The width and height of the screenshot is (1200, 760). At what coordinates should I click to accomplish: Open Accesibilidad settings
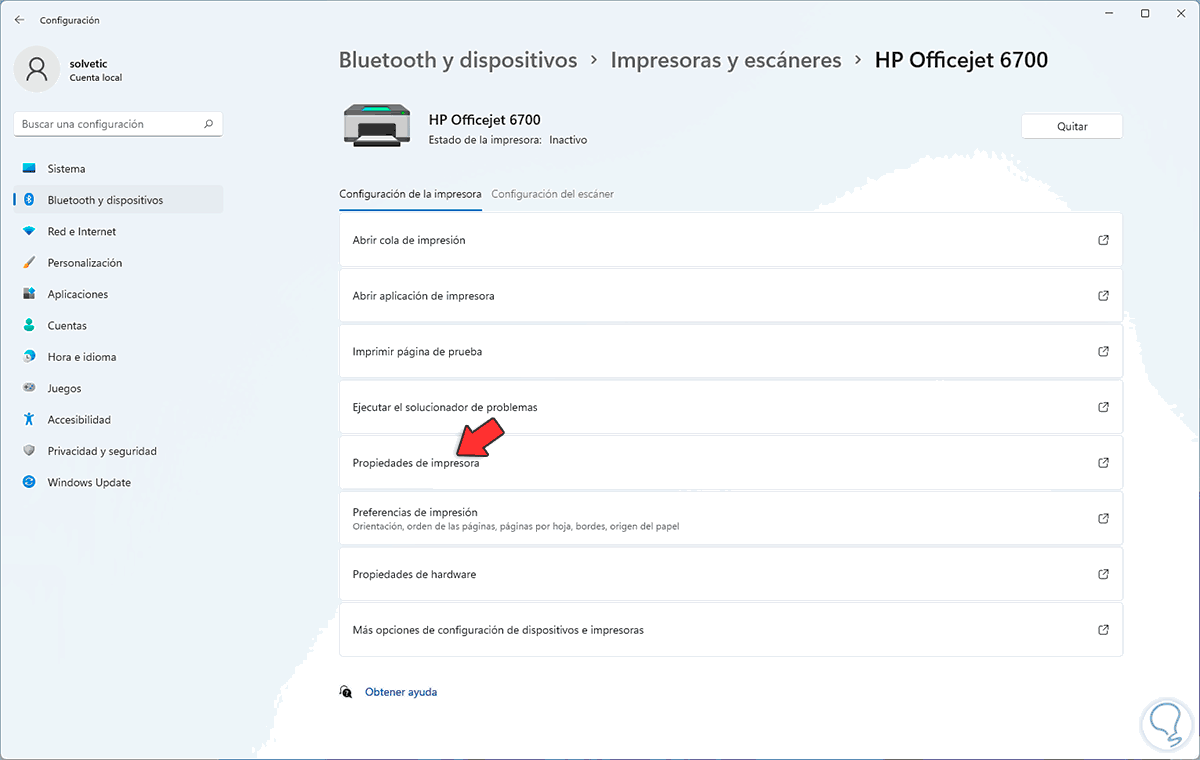click(x=118, y=420)
